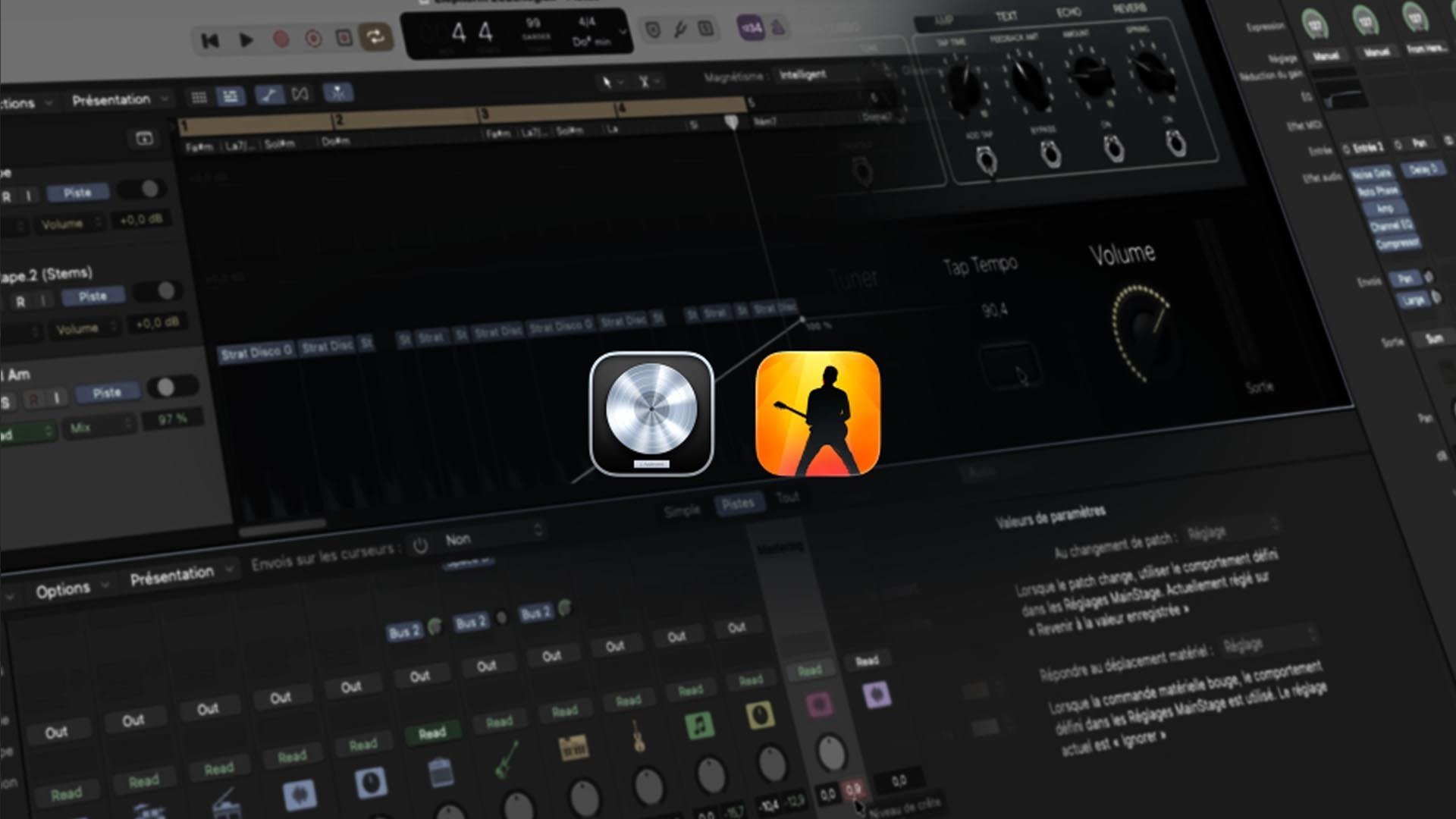
Task: Switch to the Pistes mixer tab
Action: [738, 504]
